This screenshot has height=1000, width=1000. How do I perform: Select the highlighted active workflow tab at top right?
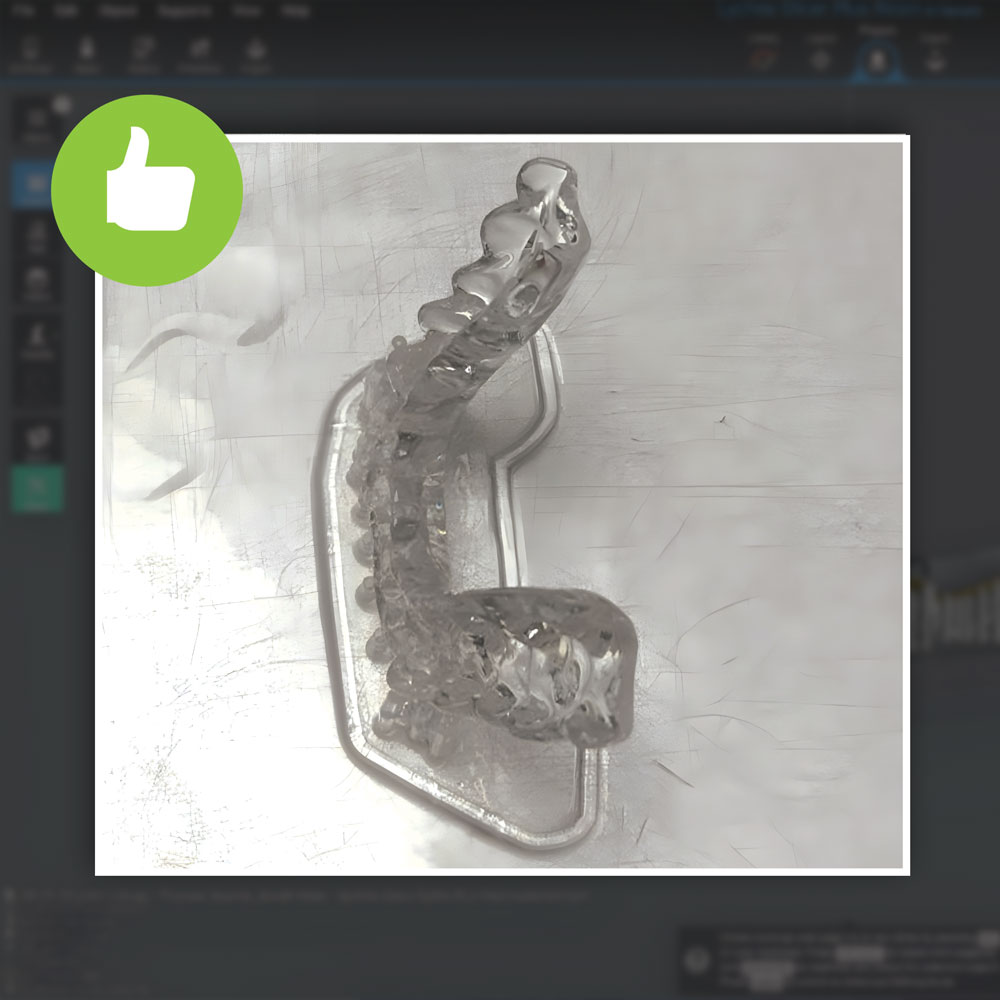pos(877,56)
